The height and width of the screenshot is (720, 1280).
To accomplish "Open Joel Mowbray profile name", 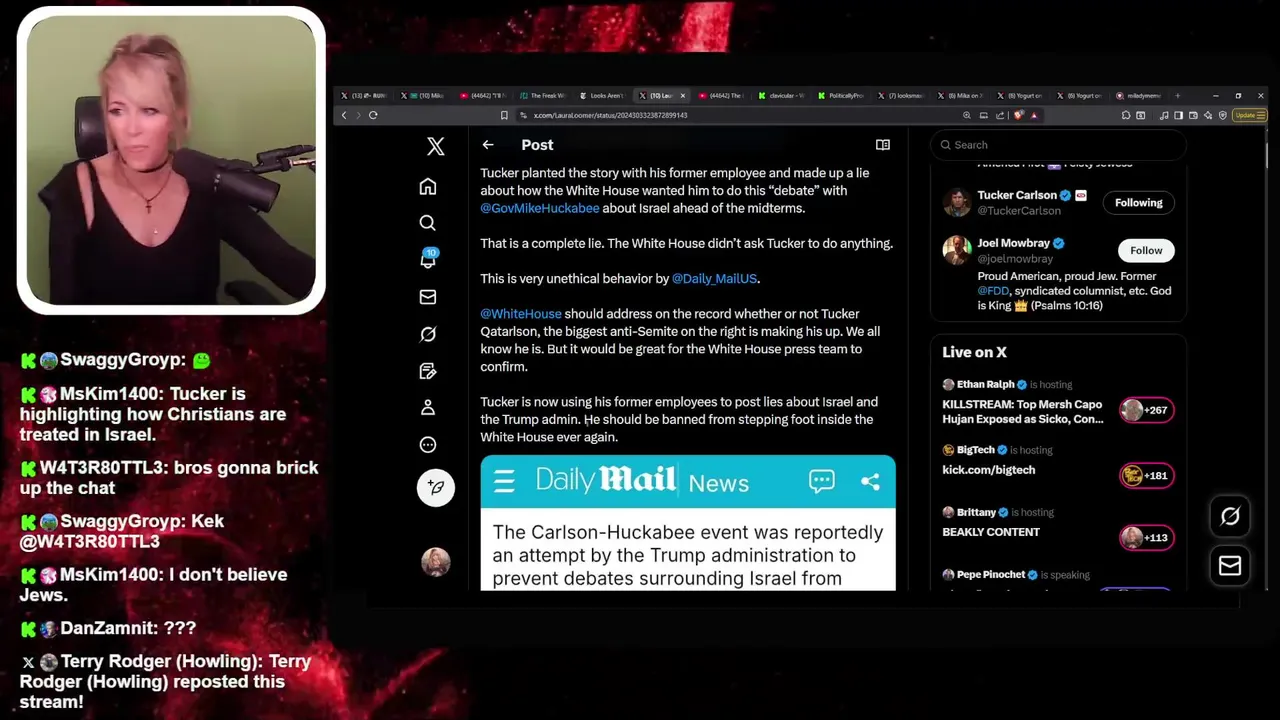I will tap(1013, 243).
